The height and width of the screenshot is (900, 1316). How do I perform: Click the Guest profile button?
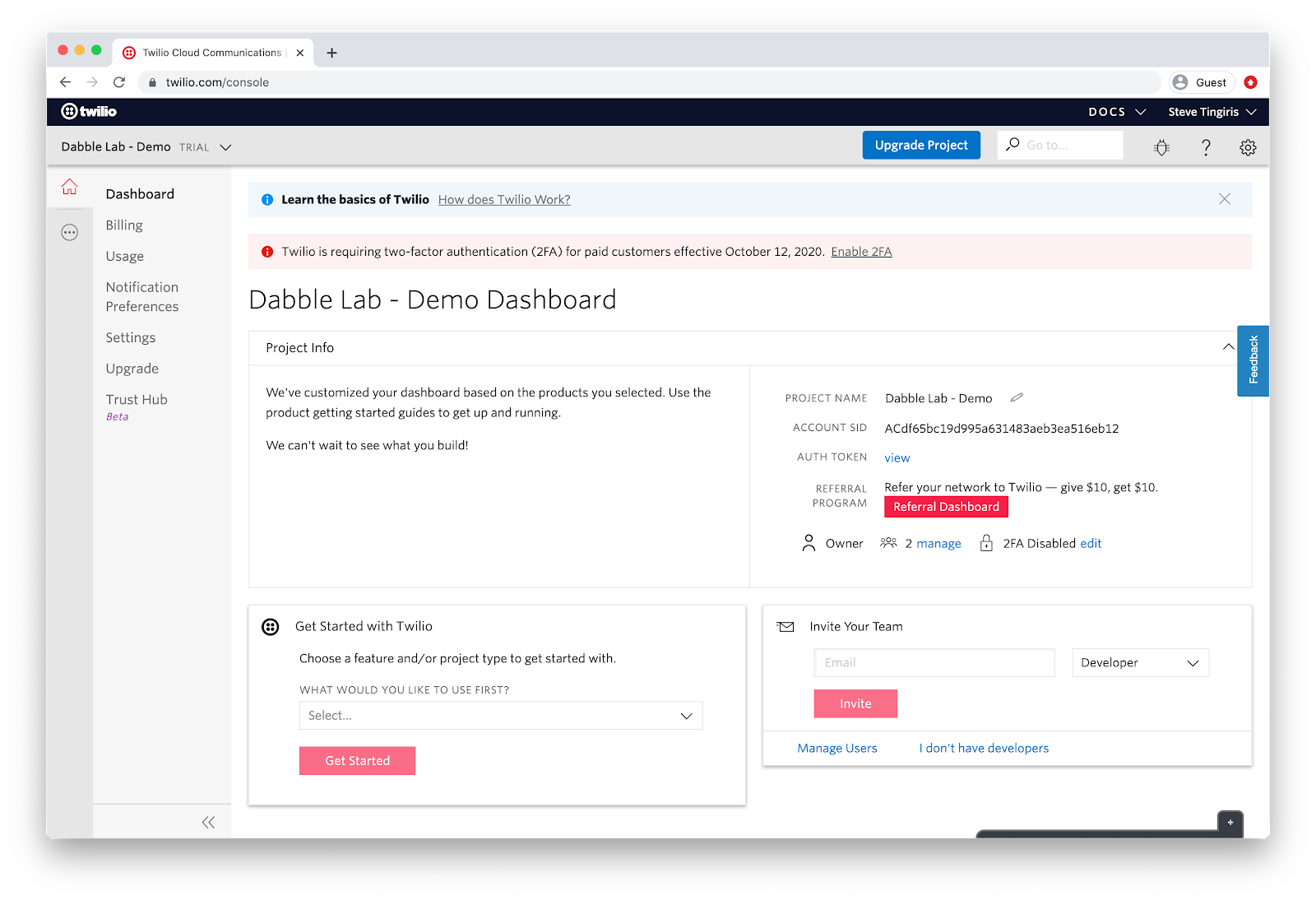pyautogui.click(x=1202, y=82)
